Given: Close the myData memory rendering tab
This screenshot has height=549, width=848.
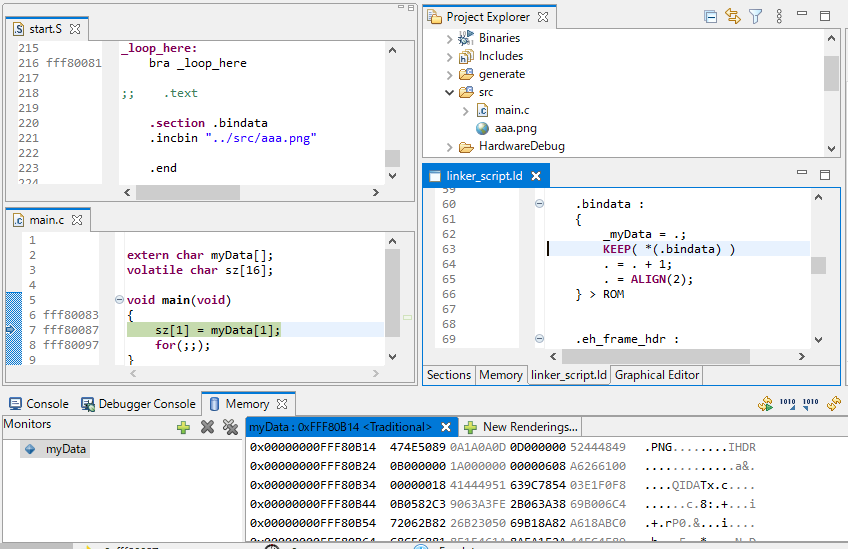Looking at the screenshot, I should [x=446, y=427].
